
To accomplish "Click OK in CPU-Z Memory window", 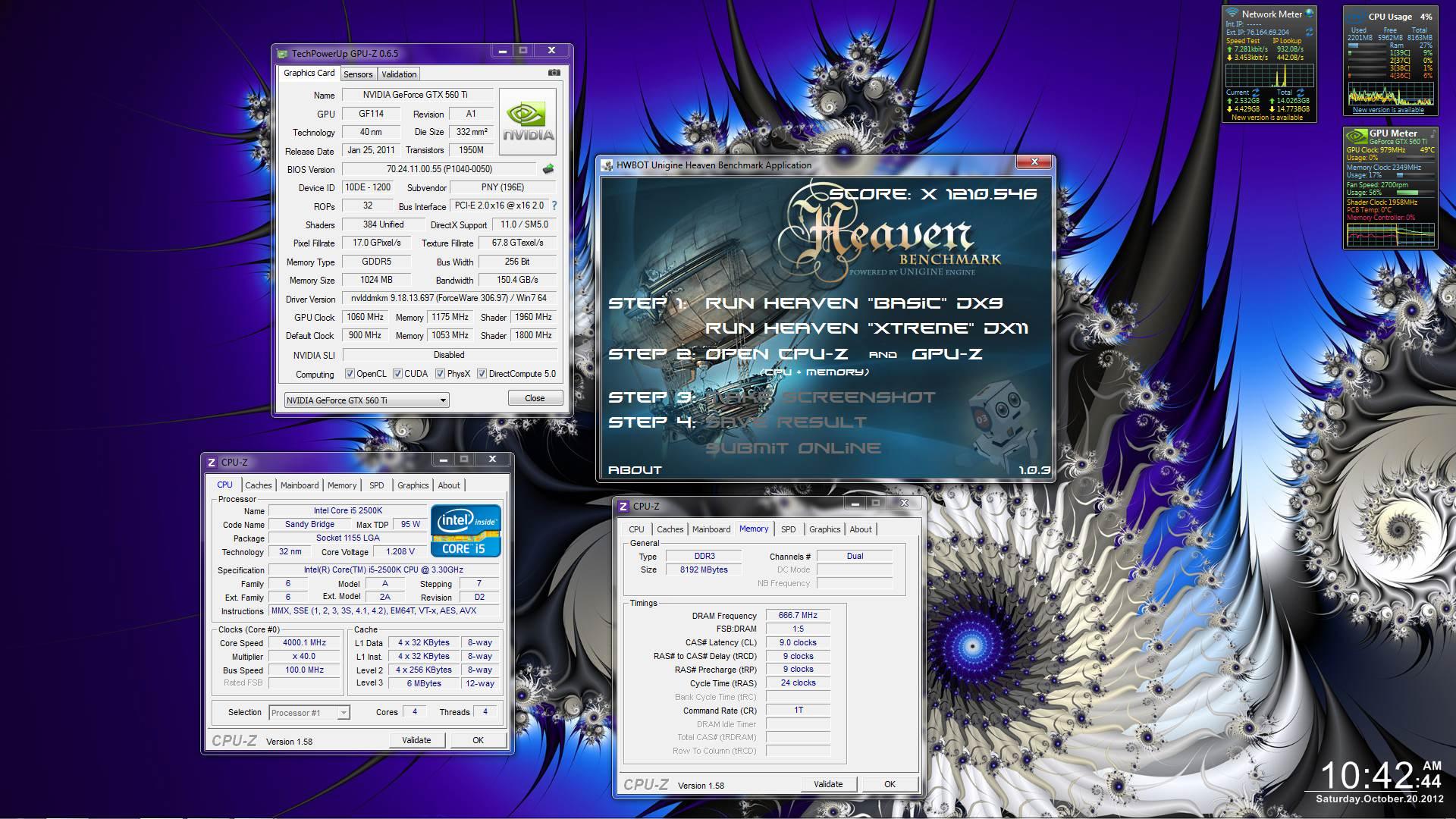I will point(890,784).
